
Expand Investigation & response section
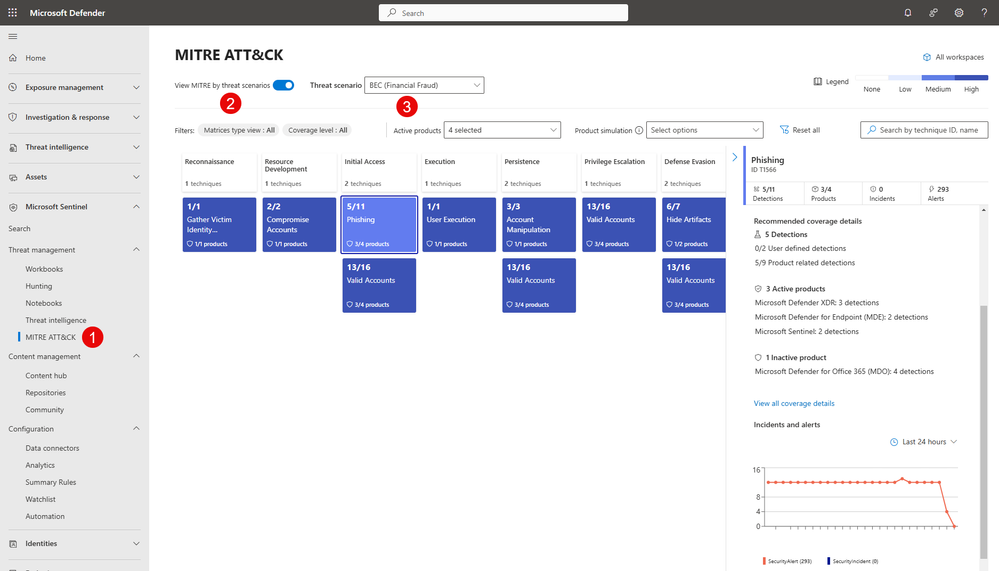pyautogui.click(x=136, y=117)
